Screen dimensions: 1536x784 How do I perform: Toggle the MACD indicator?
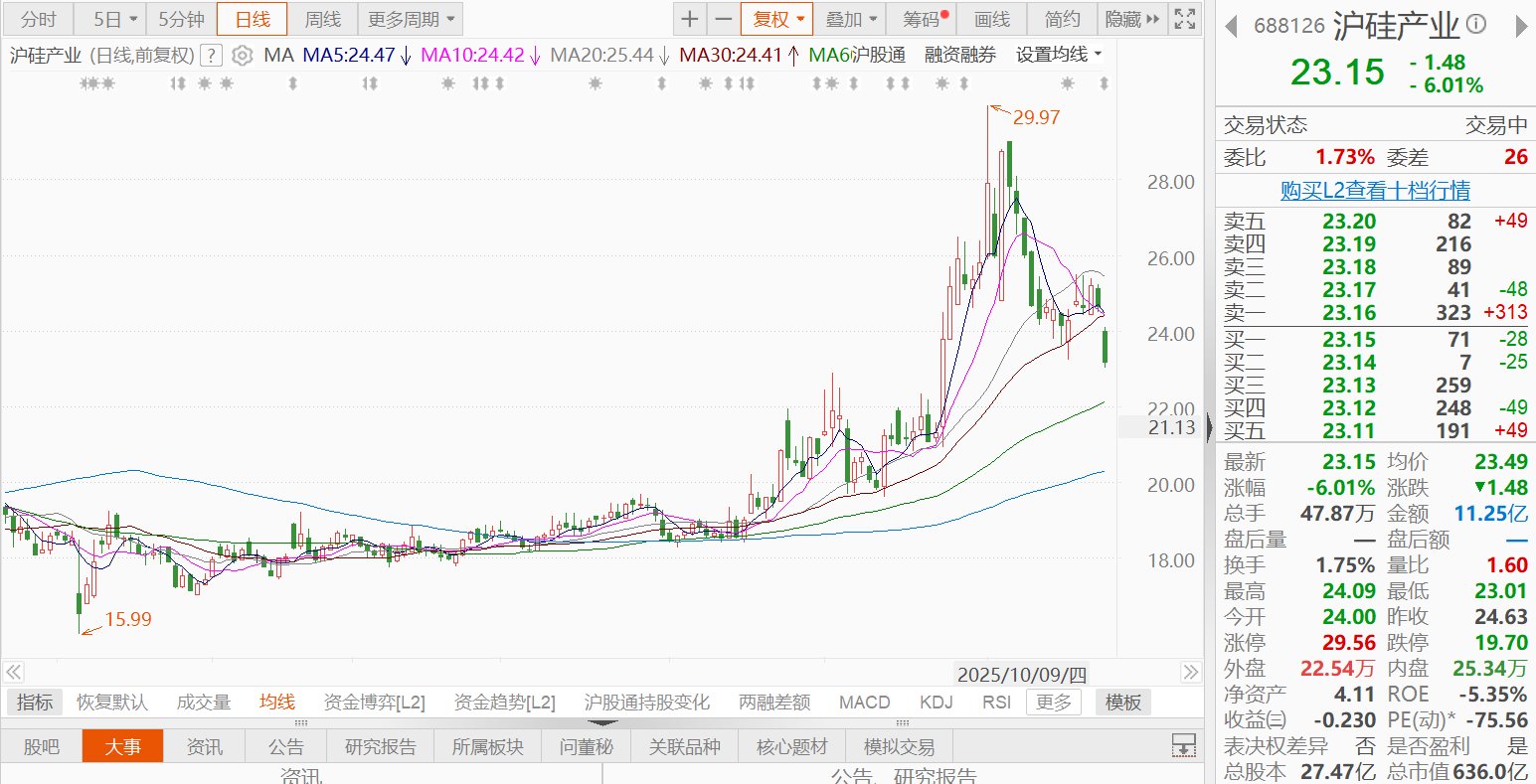[x=864, y=703]
